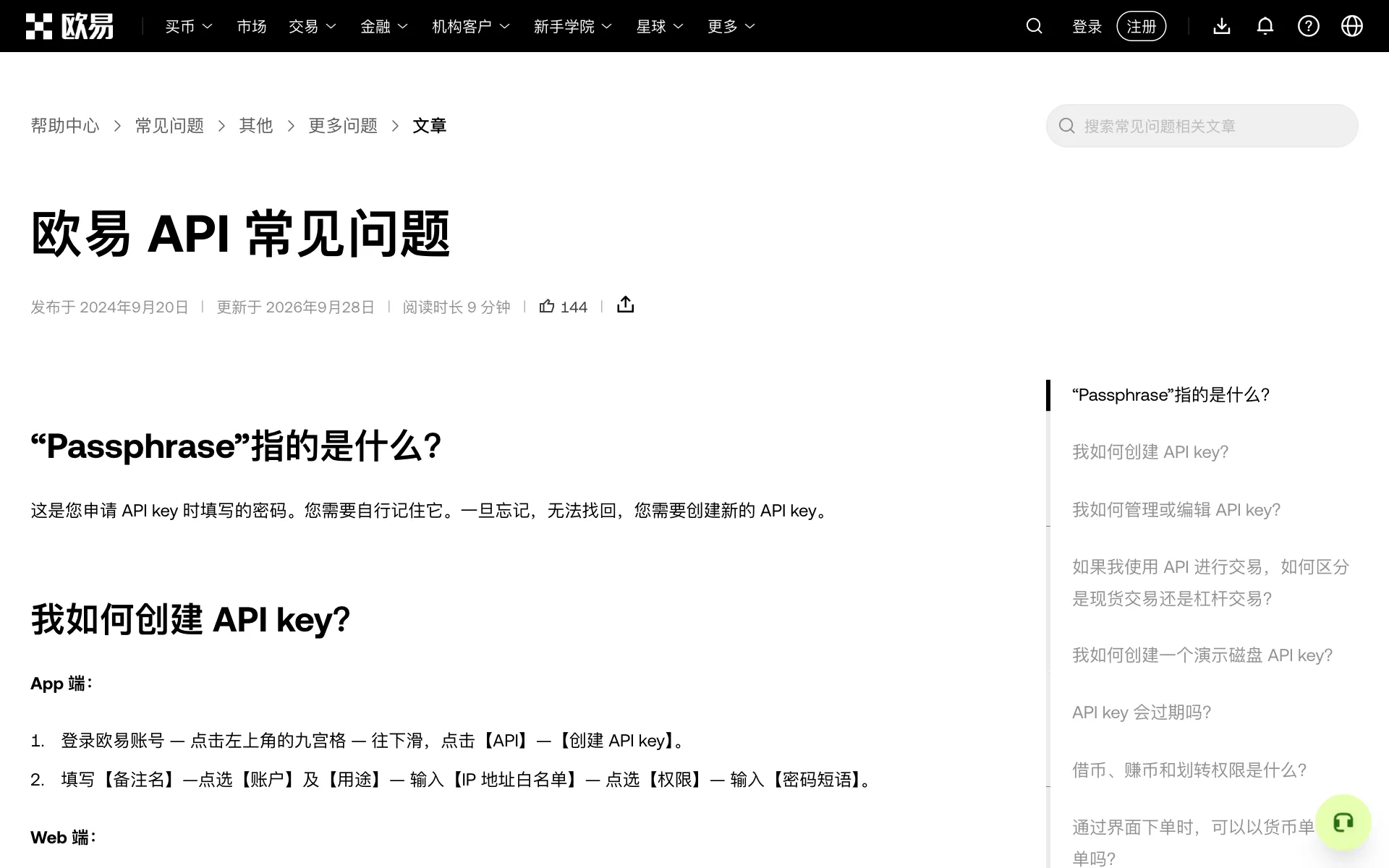1389x868 pixels.
Task: Jump to 我如何创建 API key sidebar link
Action: pyautogui.click(x=1150, y=452)
